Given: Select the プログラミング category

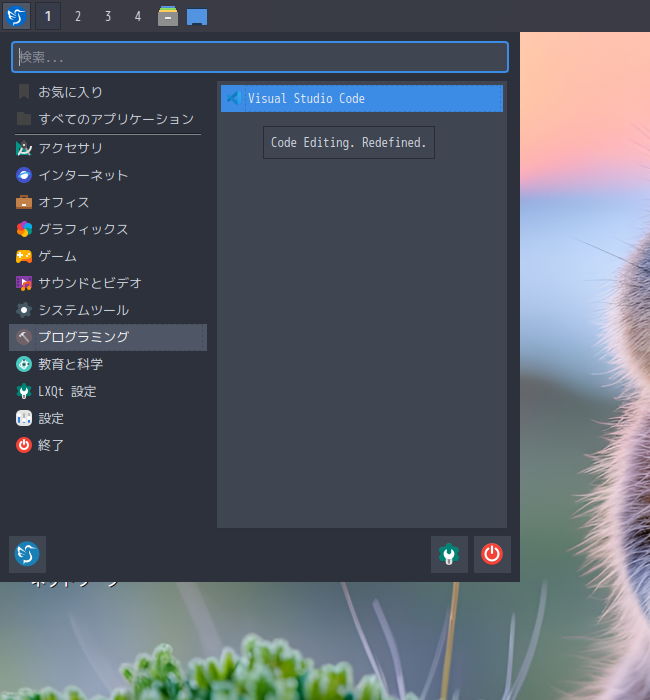Looking at the screenshot, I should pyautogui.click(x=108, y=337).
